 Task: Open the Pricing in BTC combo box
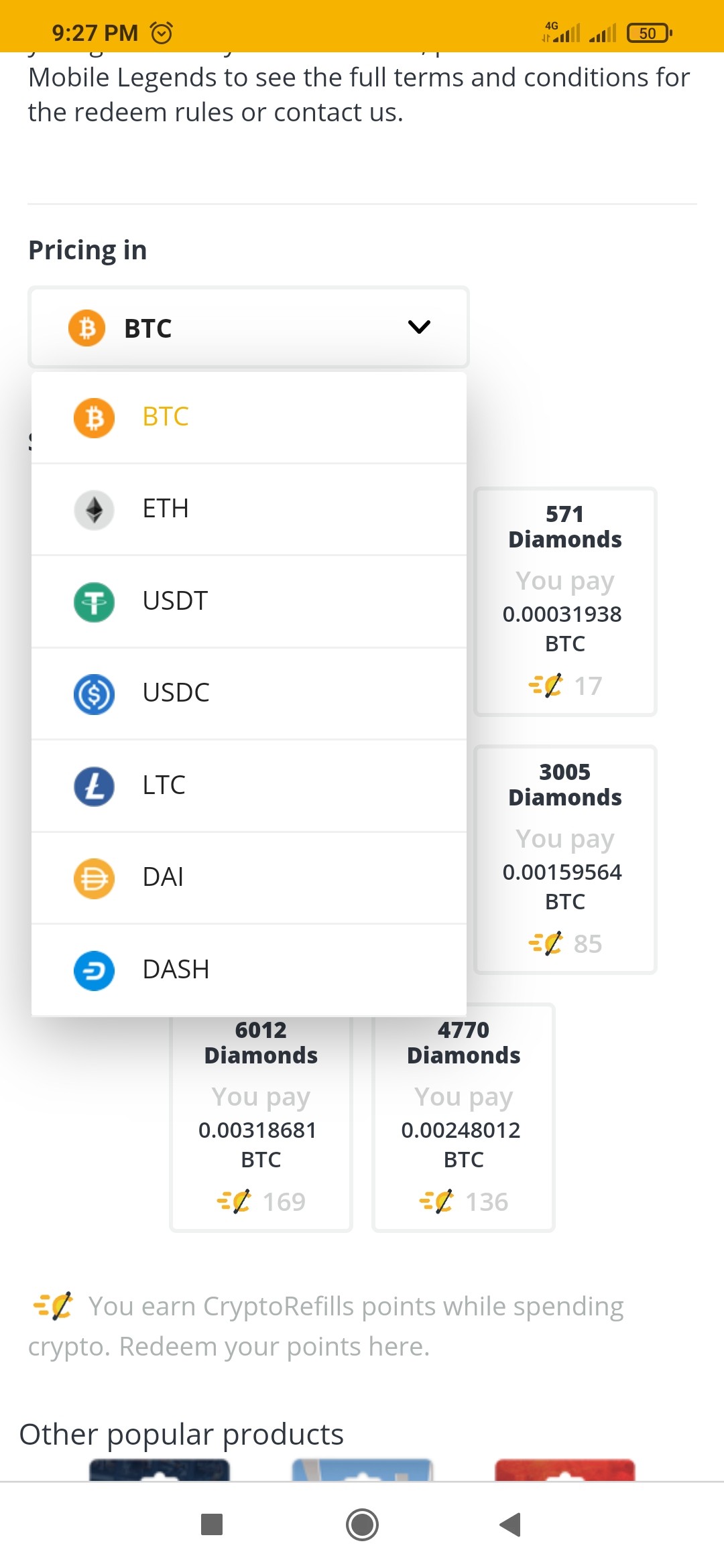pos(249,328)
